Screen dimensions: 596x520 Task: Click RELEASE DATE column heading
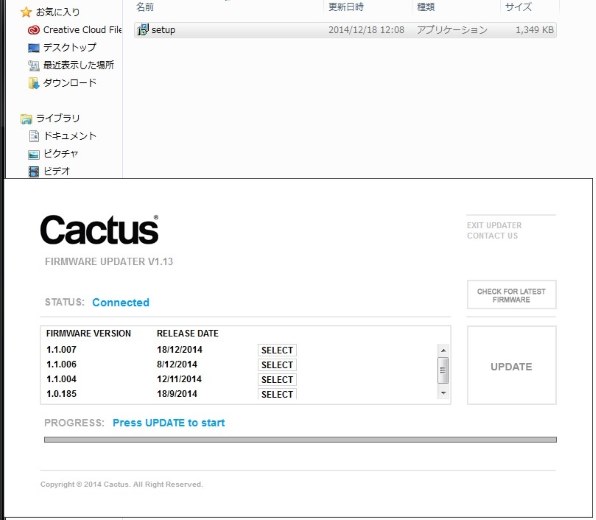coord(187,333)
